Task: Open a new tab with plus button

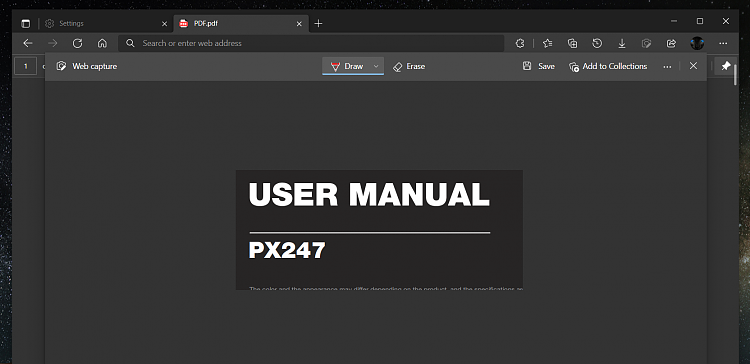Action: (319, 23)
